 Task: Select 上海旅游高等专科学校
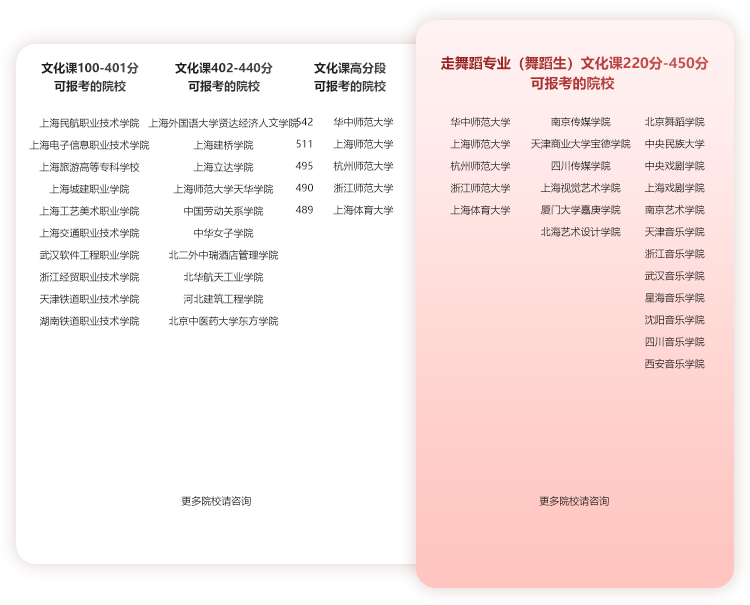(89, 167)
